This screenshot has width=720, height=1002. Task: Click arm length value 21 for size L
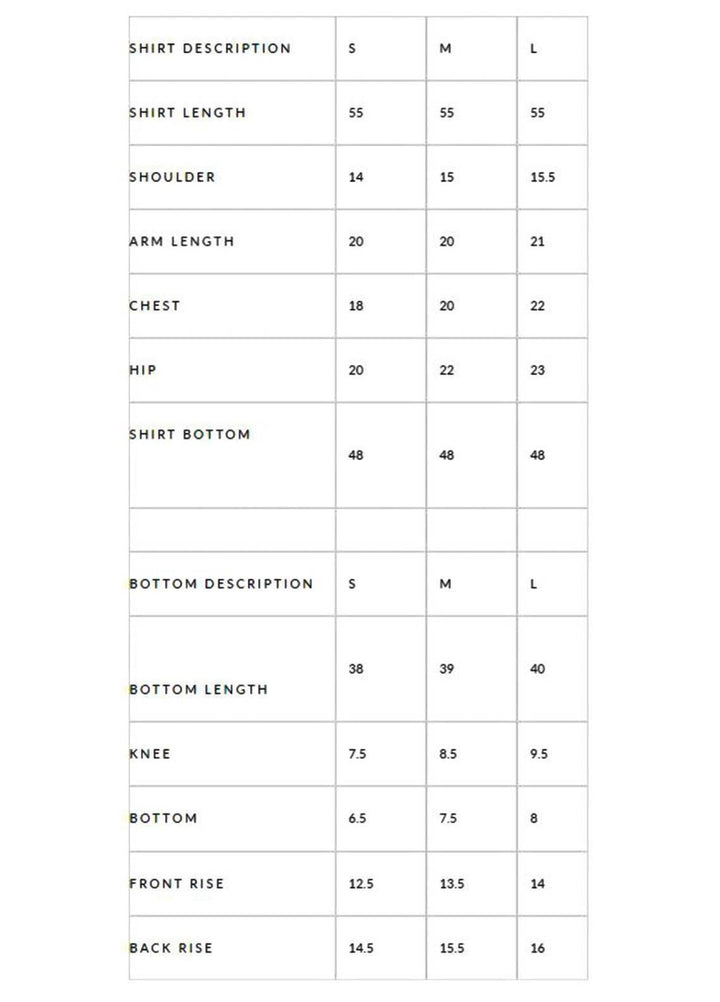[x=538, y=241]
